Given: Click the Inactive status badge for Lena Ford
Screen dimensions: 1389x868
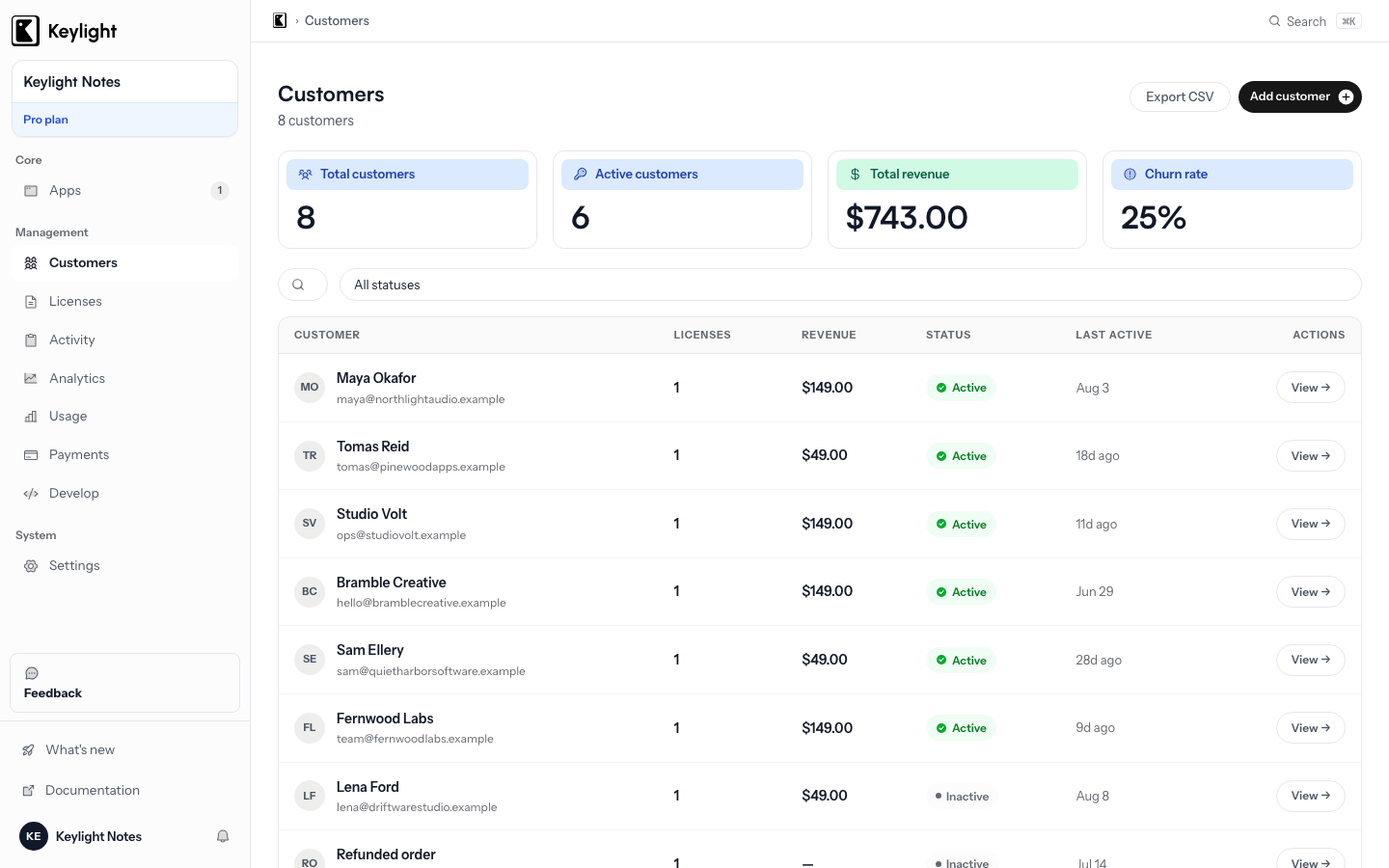Looking at the screenshot, I should click(962, 797).
